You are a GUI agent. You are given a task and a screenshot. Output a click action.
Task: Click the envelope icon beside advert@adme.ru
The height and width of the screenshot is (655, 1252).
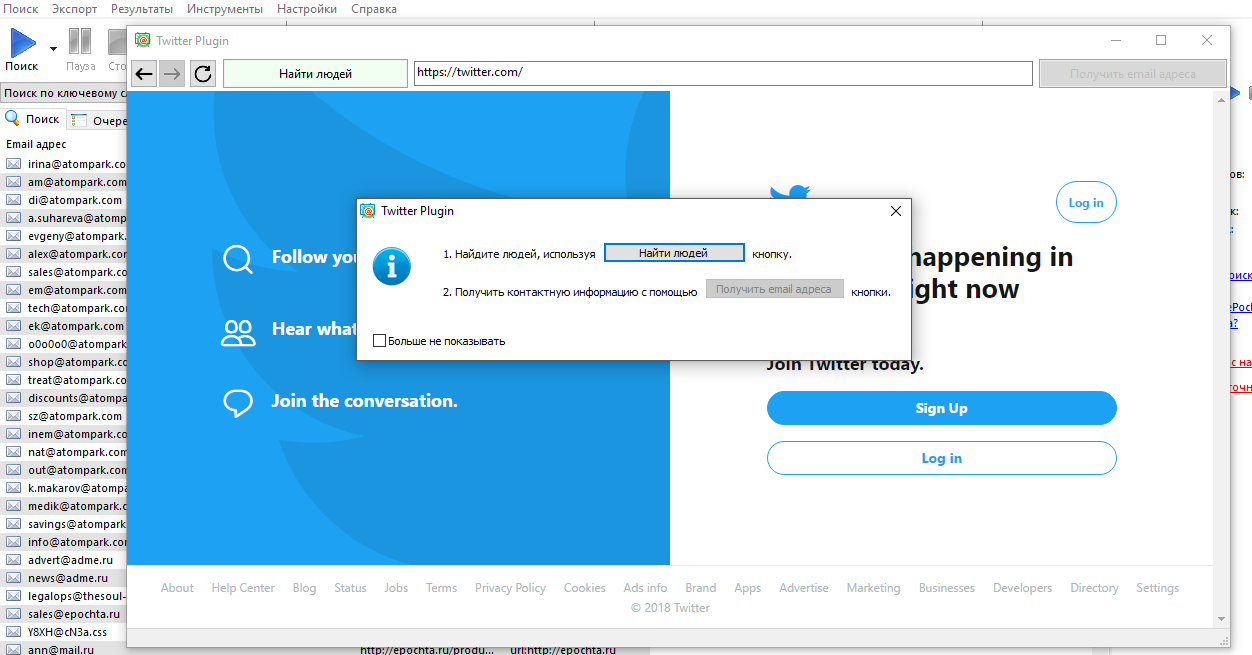coord(14,560)
